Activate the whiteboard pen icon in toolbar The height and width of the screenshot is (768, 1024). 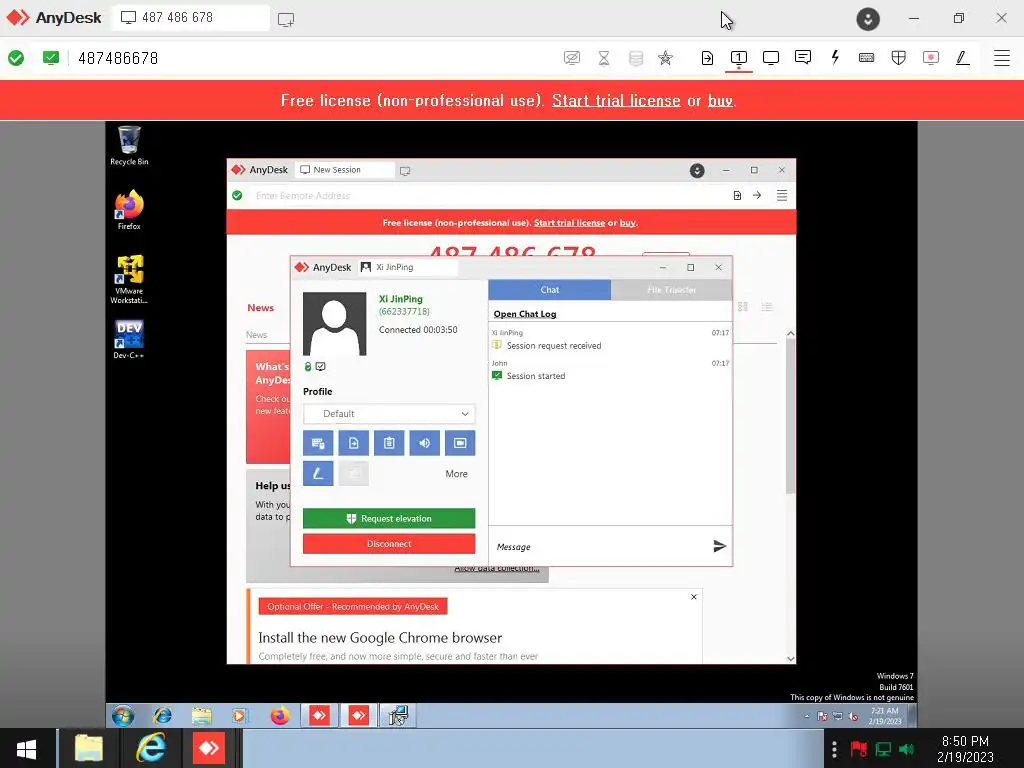coord(963,58)
